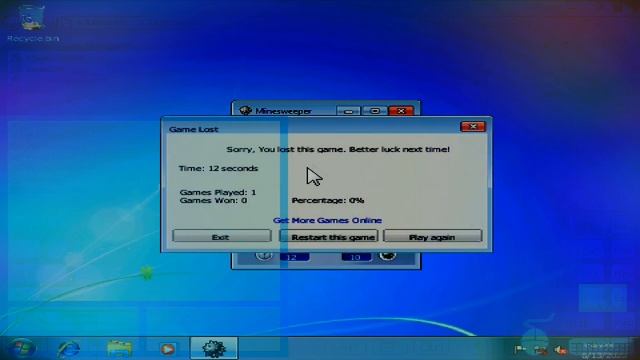Click the 'Sorry, You lost this game' message

point(338,149)
